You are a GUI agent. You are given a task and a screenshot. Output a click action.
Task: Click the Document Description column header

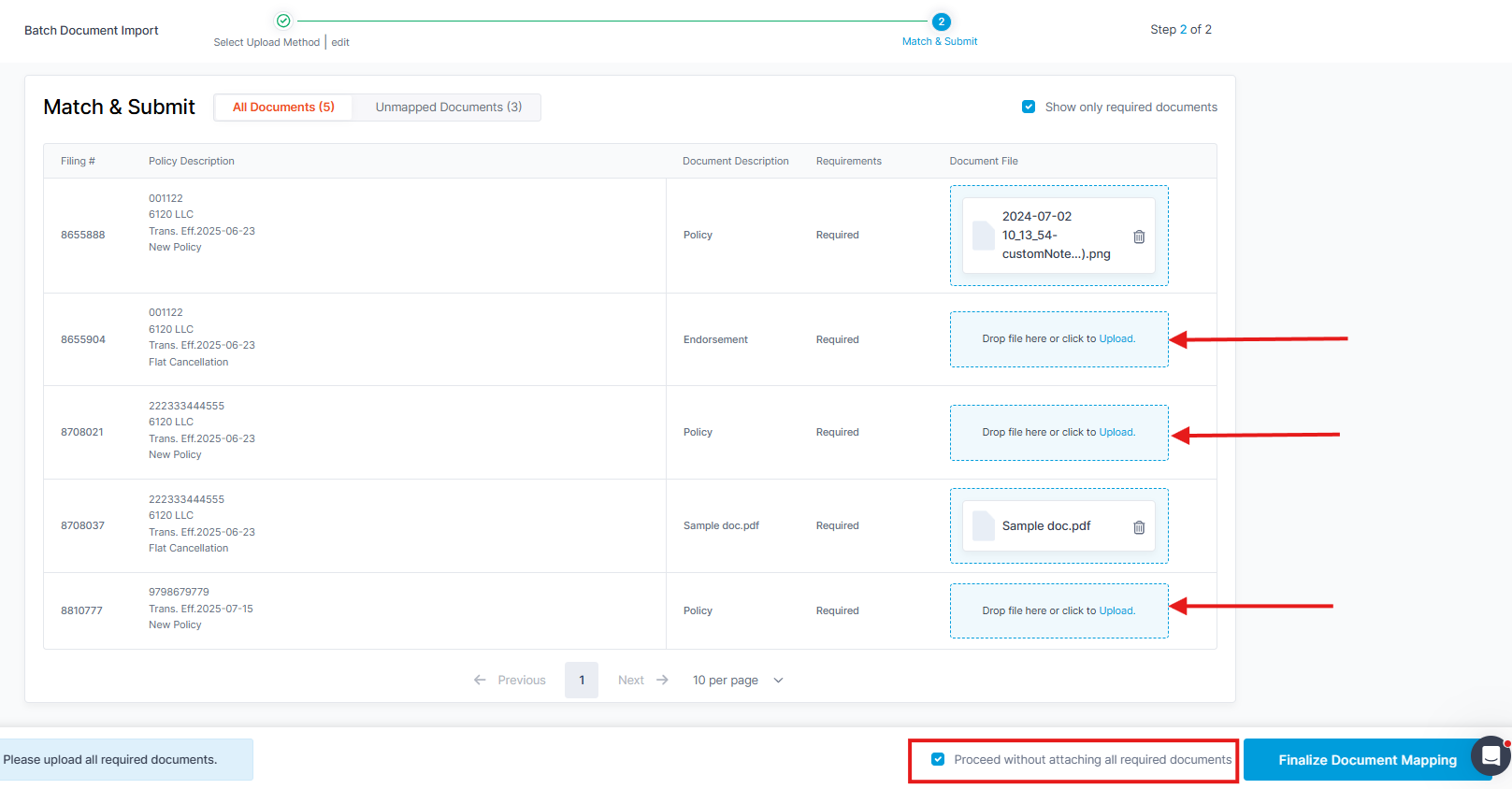pyautogui.click(x=736, y=161)
